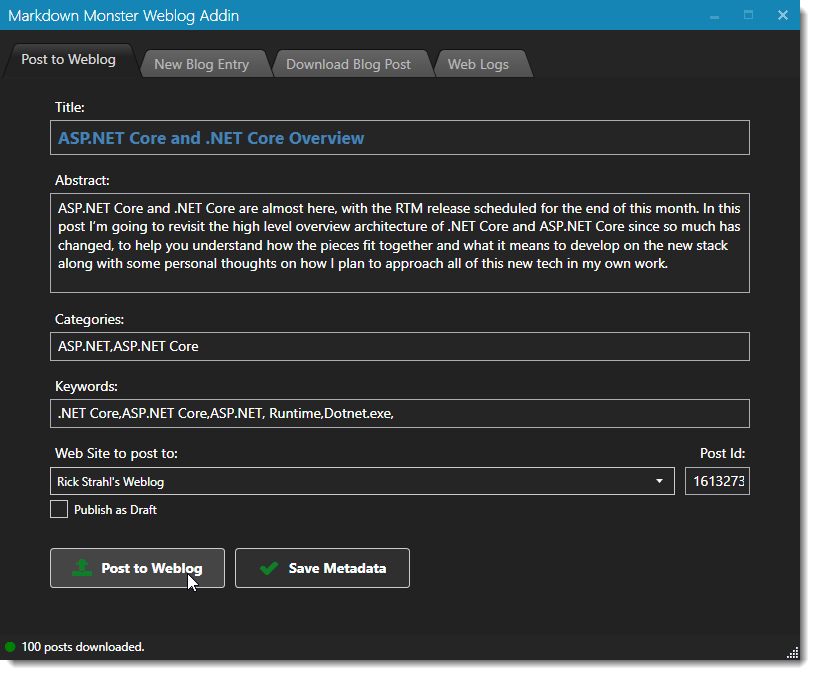
Task: Click the 'Keywords:' label
Action: click(x=86, y=387)
